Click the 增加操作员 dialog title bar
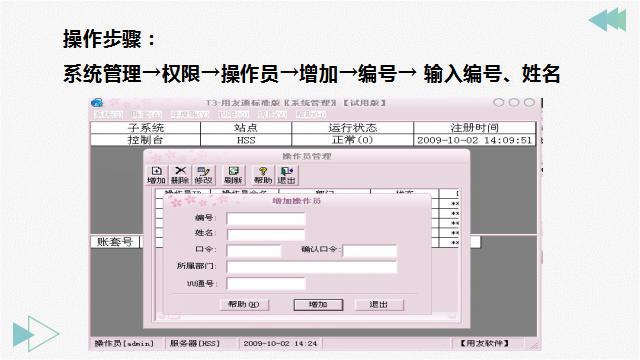Image resolution: width=640 pixels, height=360 pixels. coord(297,201)
